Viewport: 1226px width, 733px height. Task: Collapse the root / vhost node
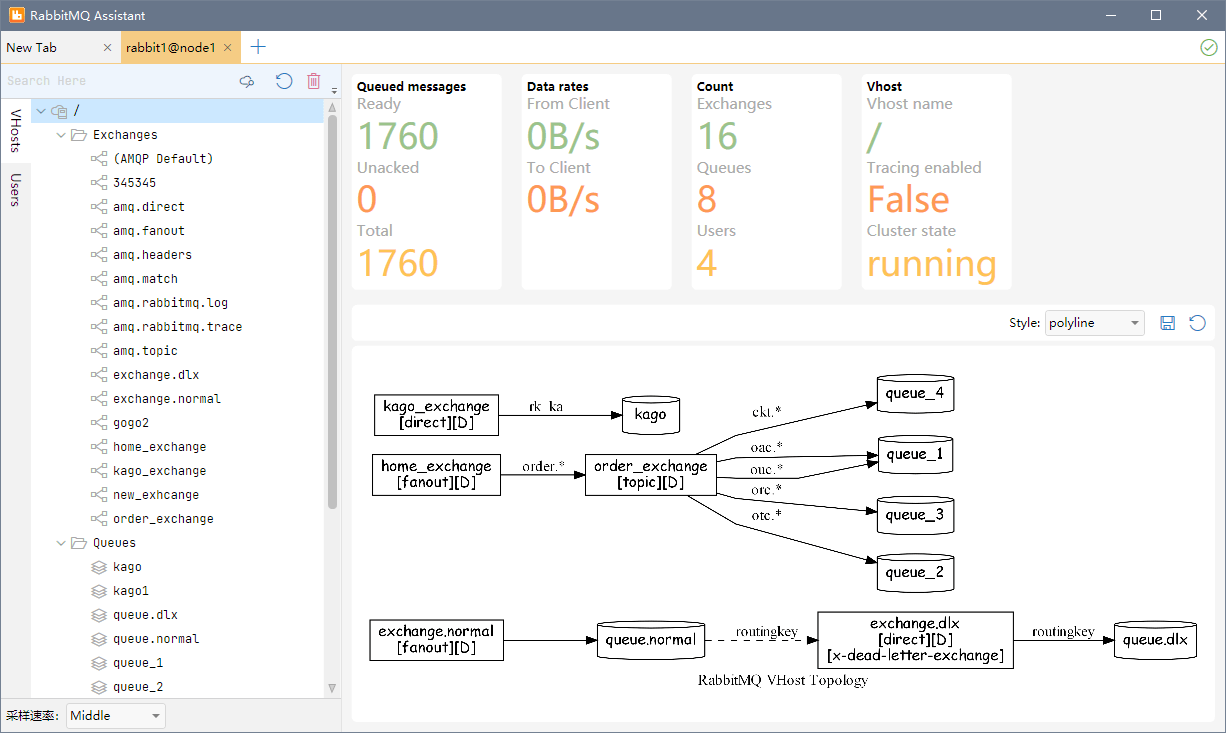pyautogui.click(x=41, y=111)
